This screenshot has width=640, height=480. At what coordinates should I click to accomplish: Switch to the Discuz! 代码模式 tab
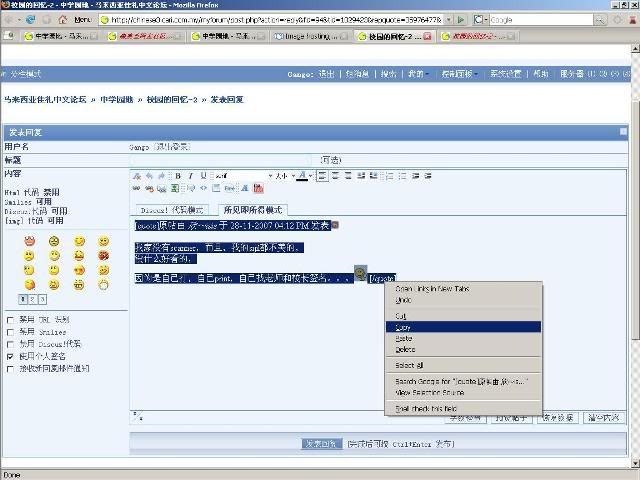[172, 210]
